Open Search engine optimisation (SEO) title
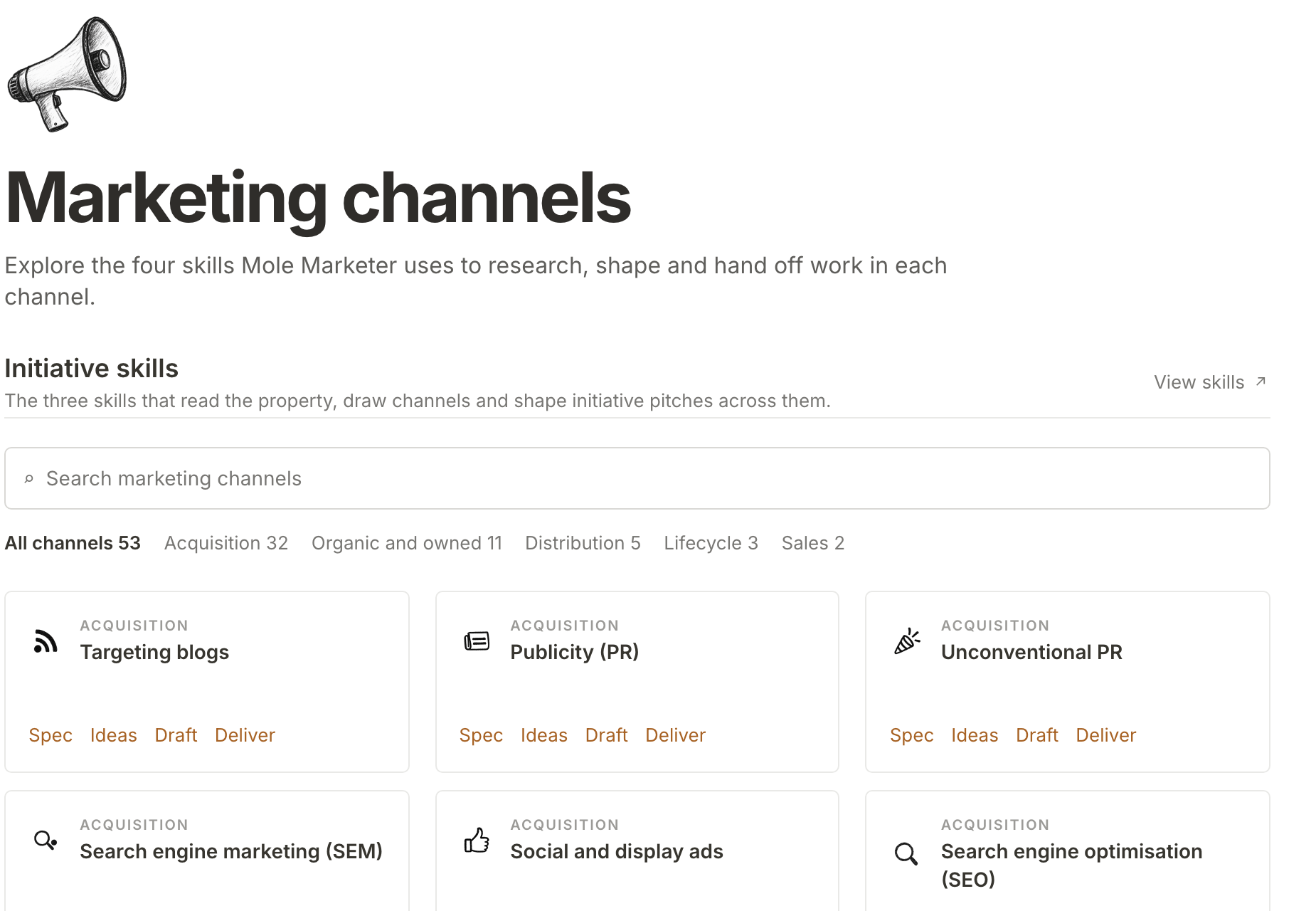Screen dimensions: 1316x911 pyautogui.click(x=1071, y=865)
